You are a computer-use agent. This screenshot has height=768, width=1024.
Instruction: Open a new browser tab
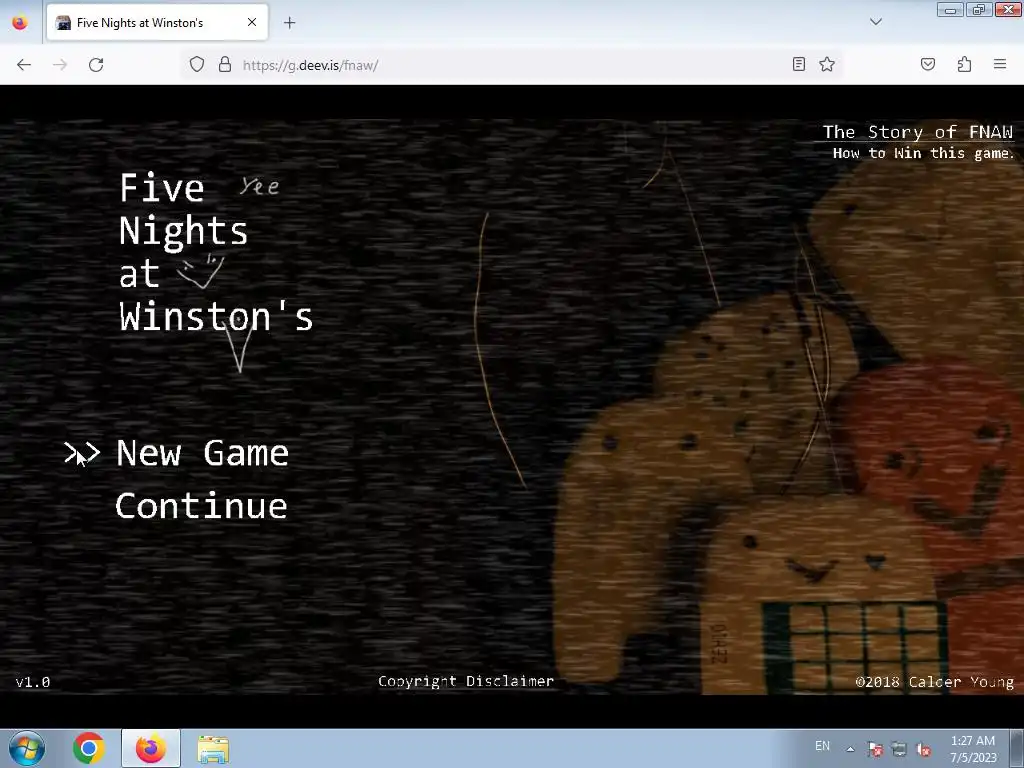[x=289, y=23]
